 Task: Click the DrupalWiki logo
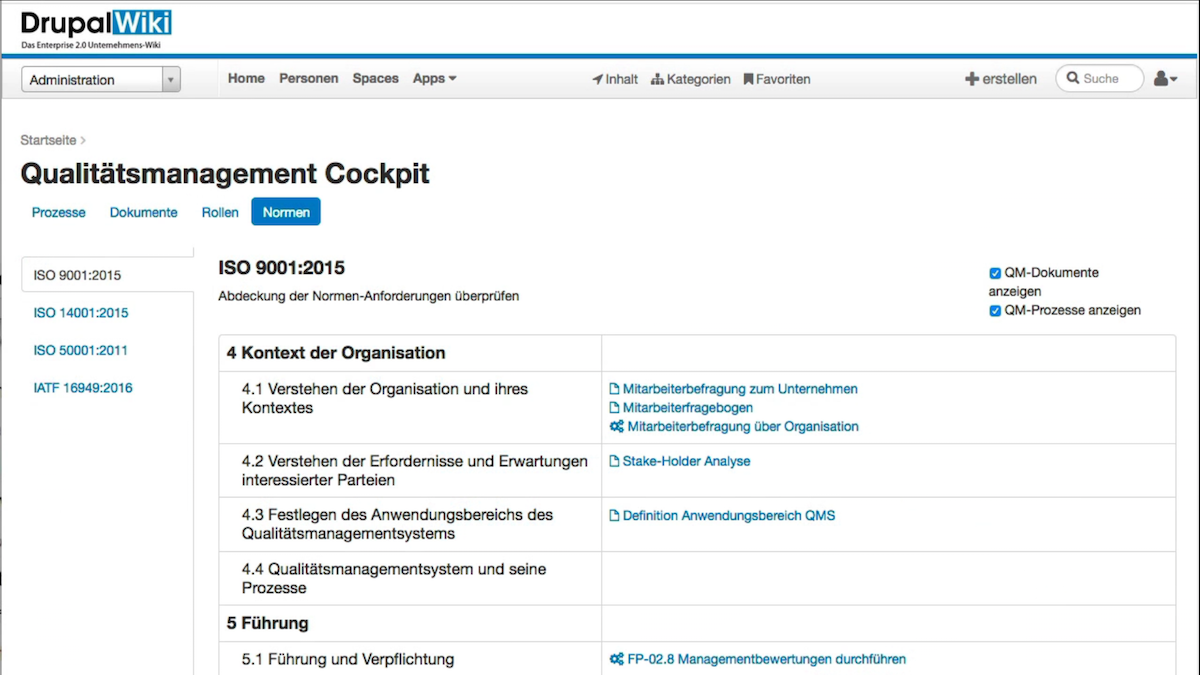tap(96, 27)
